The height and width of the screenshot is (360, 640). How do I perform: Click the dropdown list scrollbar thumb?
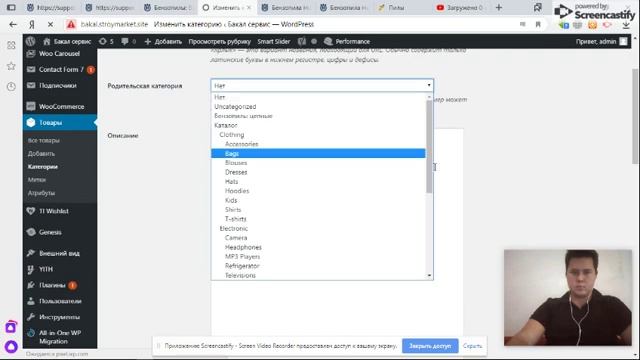[x=429, y=147]
